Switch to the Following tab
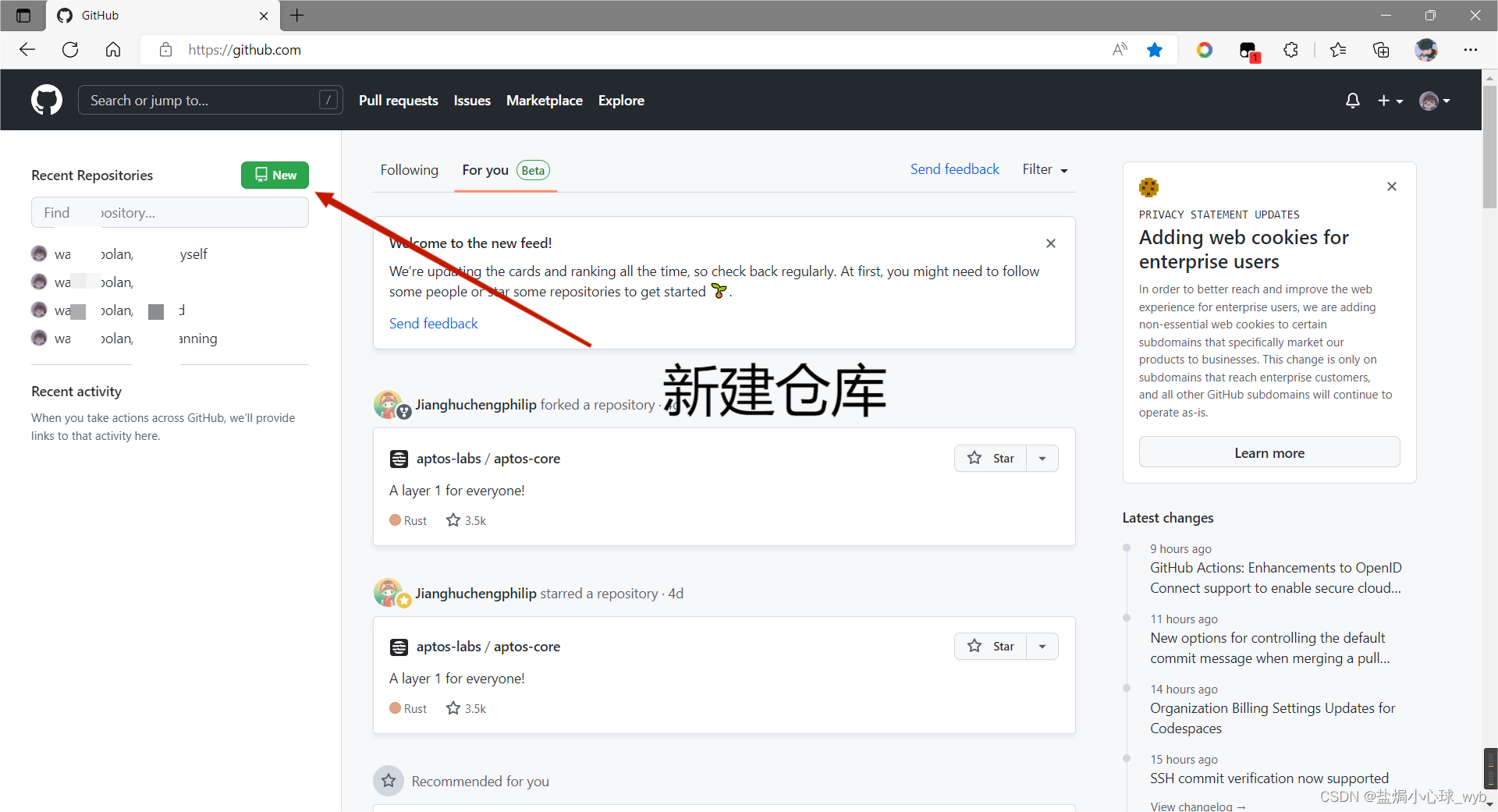The height and width of the screenshot is (812, 1498). tap(410, 170)
